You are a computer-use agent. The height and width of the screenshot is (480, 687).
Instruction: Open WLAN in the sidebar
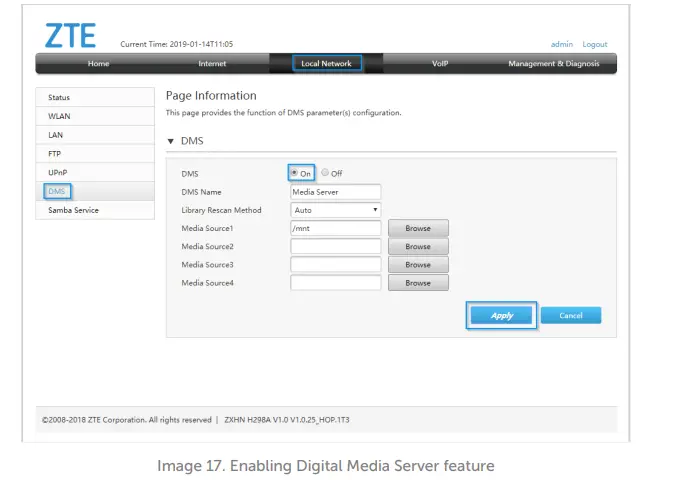pyautogui.click(x=95, y=116)
